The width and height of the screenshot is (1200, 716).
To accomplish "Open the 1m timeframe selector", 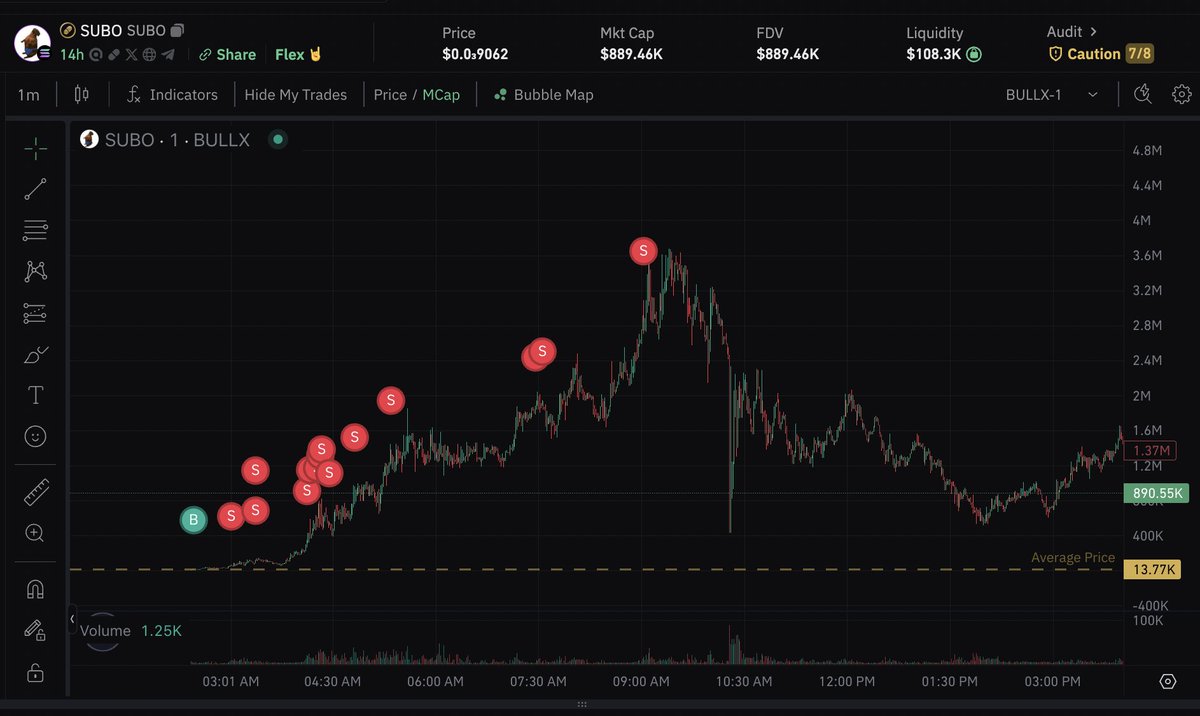I will 28,93.
